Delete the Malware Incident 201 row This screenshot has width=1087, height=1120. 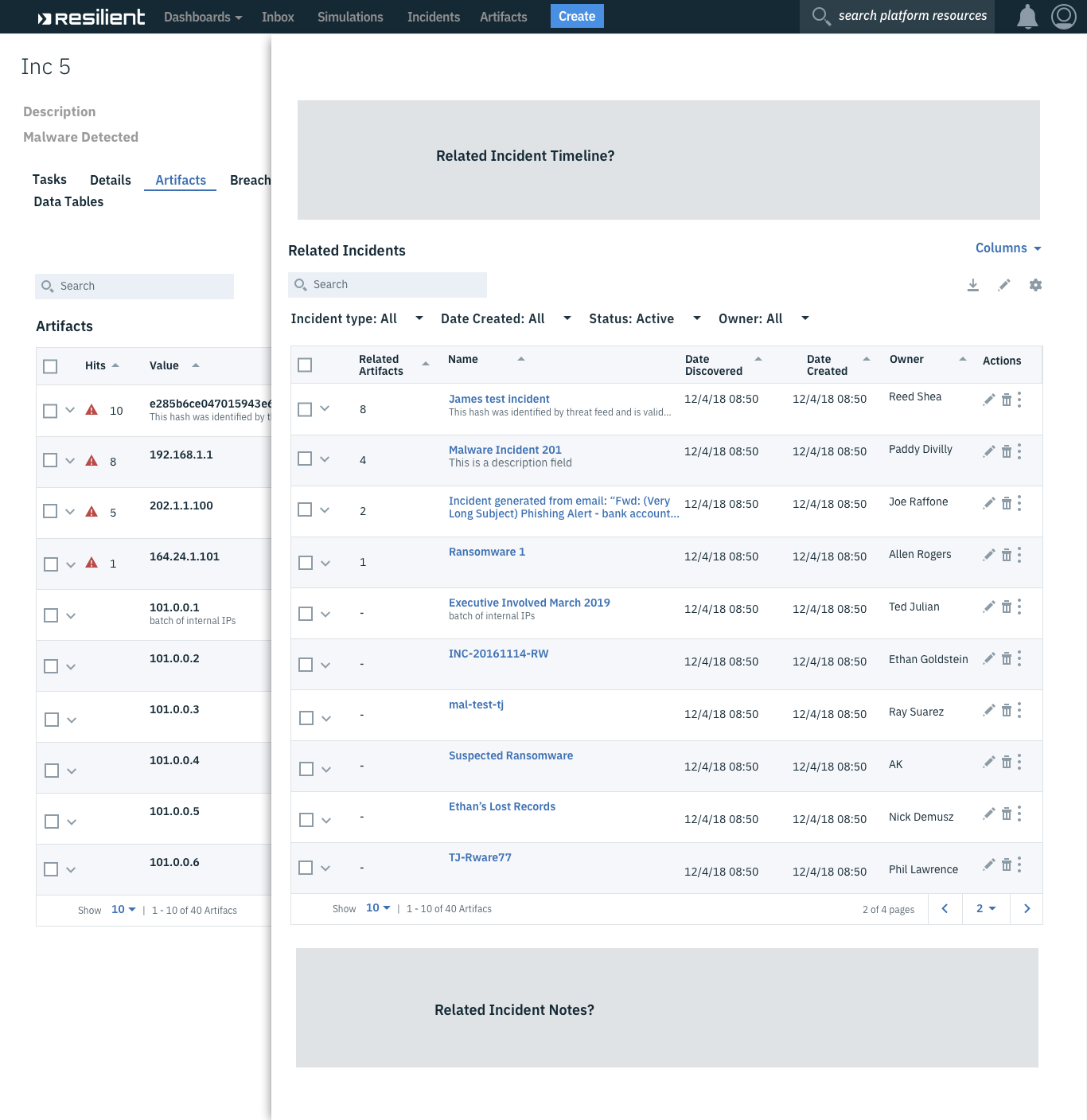coord(1007,451)
